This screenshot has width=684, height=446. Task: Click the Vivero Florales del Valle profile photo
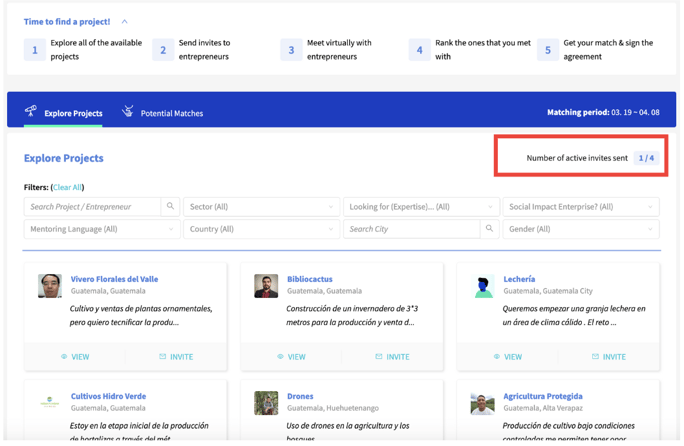pos(50,286)
